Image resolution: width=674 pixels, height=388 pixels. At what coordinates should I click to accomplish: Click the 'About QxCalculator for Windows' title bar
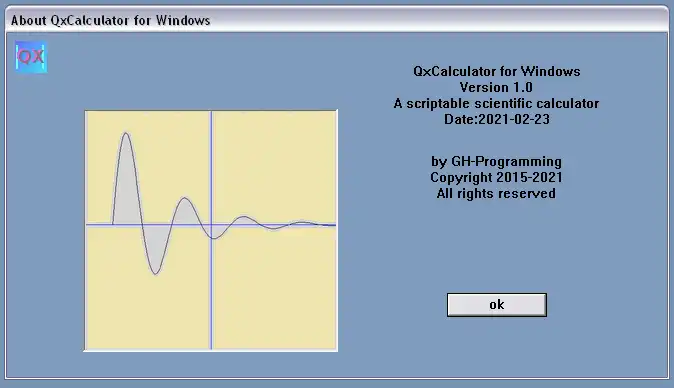tap(337, 20)
